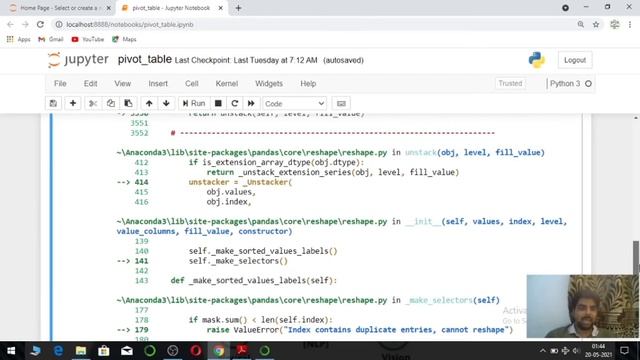Go back in the browser
This screenshot has width=640, height=360.
[x=11, y=24]
